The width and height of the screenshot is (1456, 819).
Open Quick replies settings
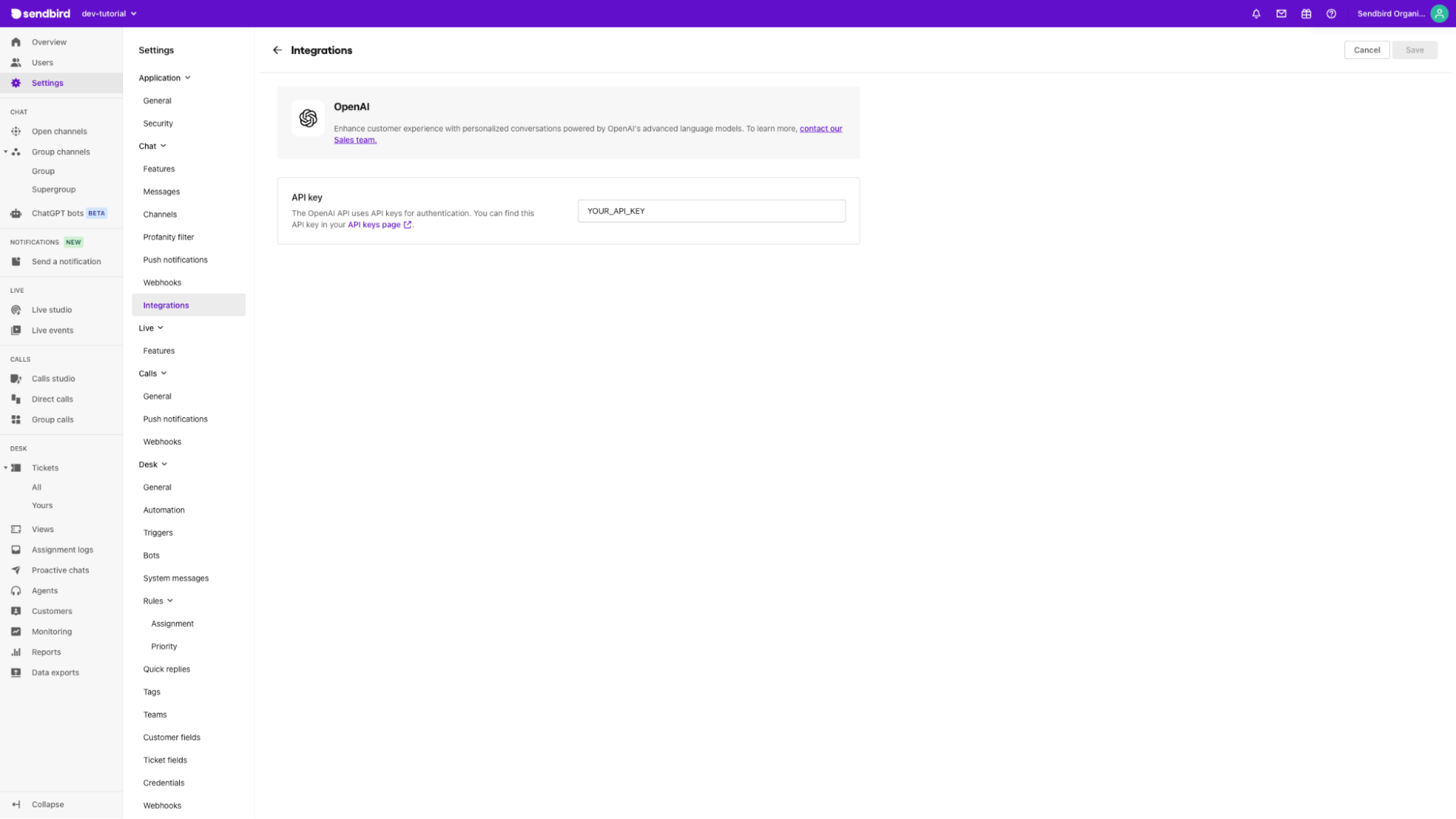click(166, 670)
